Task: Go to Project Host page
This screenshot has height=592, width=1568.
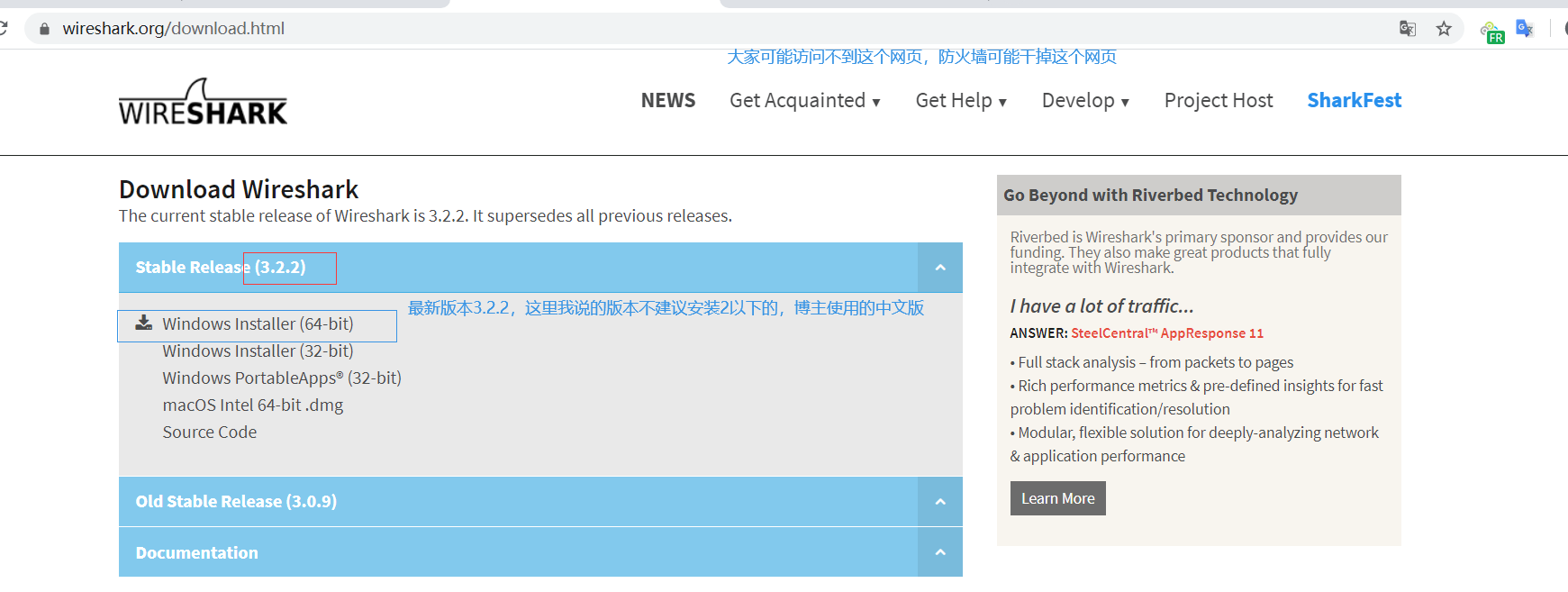Action: [x=1219, y=100]
